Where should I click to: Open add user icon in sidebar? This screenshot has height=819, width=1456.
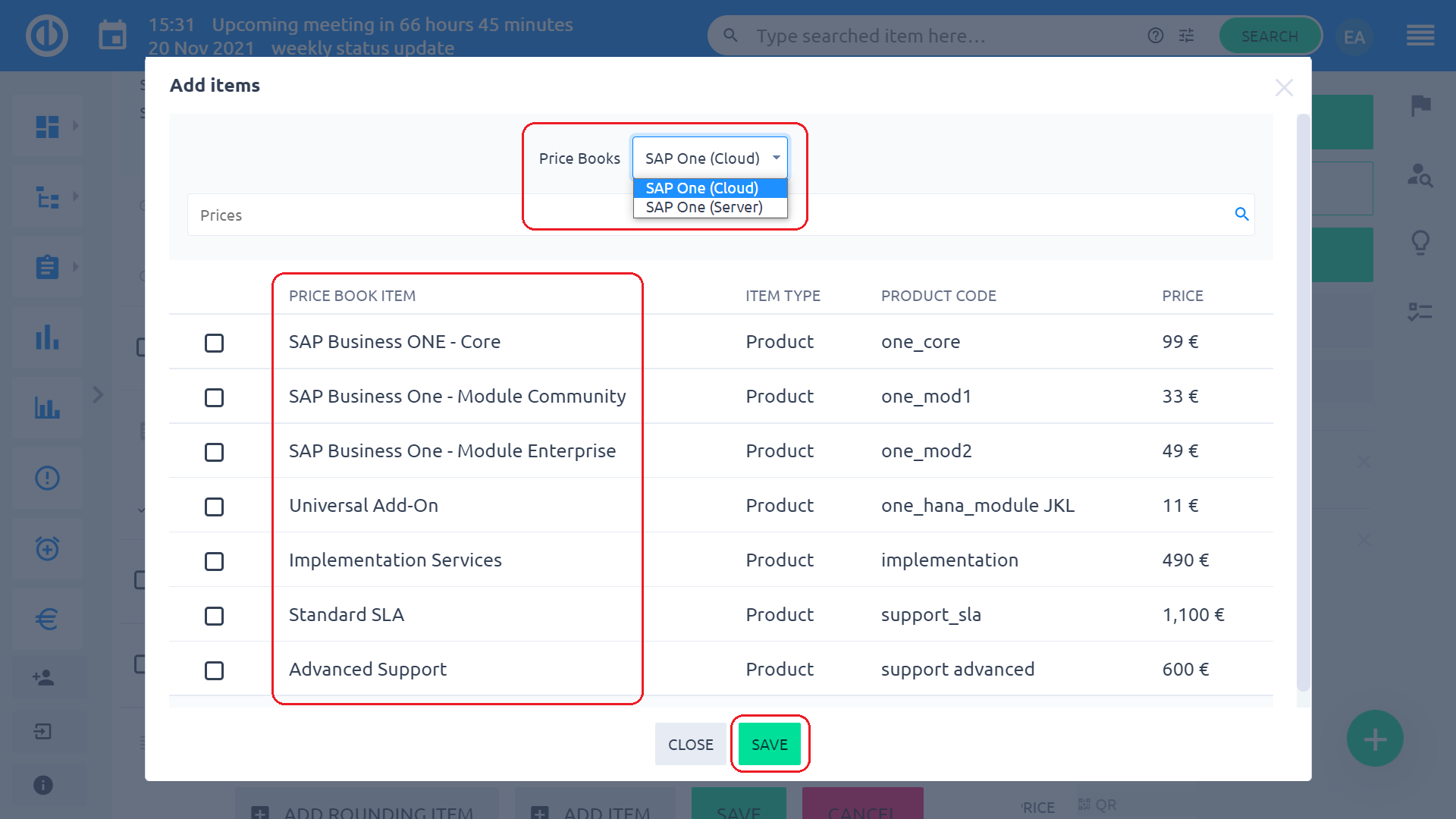point(43,677)
